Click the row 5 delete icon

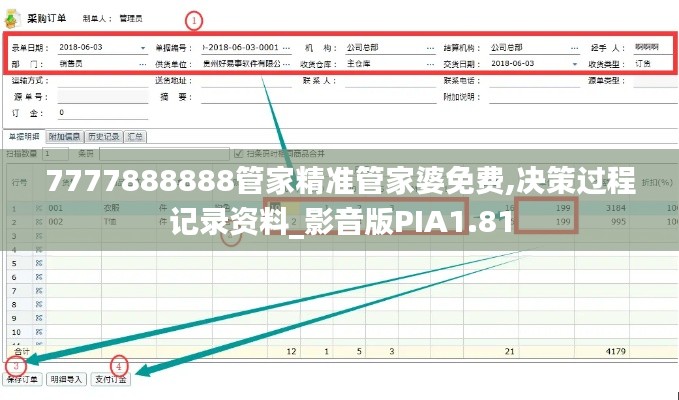click(39, 263)
